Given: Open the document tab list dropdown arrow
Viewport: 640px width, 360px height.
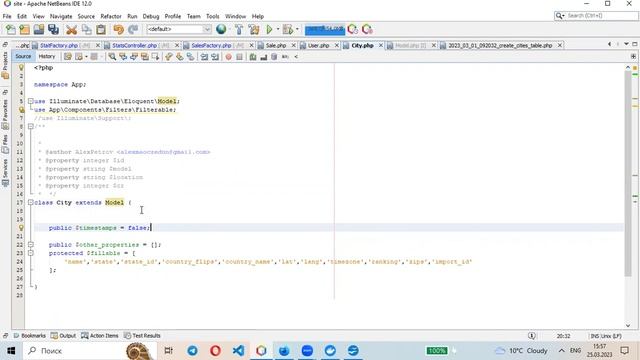Looking at the screenshot, I should 626,44.
